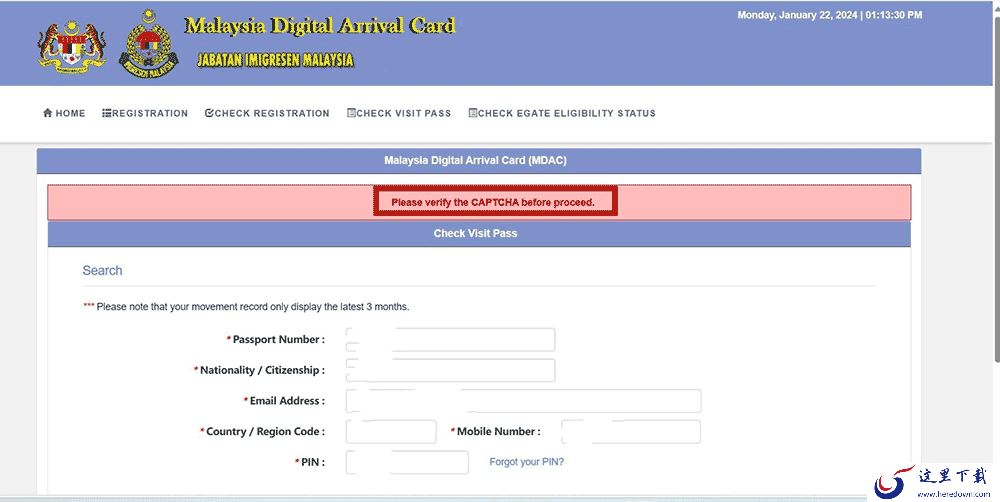Click the Imigresen Malaysia crest logo
The height and width of the screenshot is (502, 1000).
click(x=149, y=43)
